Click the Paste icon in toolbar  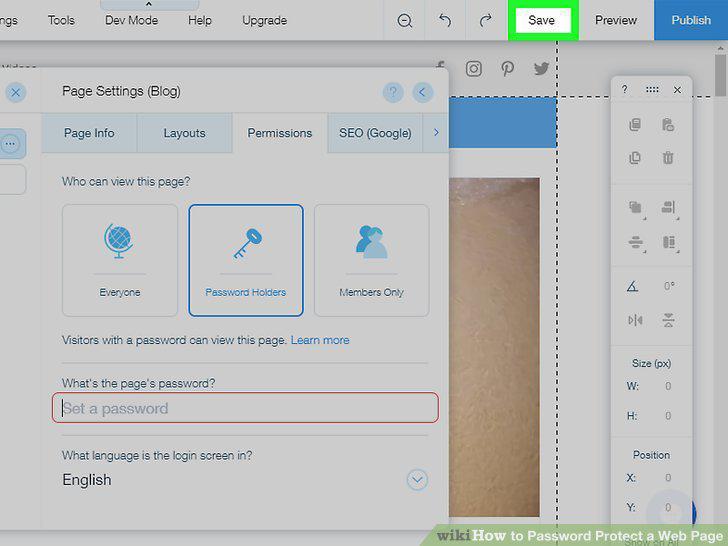(x=668, y=124)
